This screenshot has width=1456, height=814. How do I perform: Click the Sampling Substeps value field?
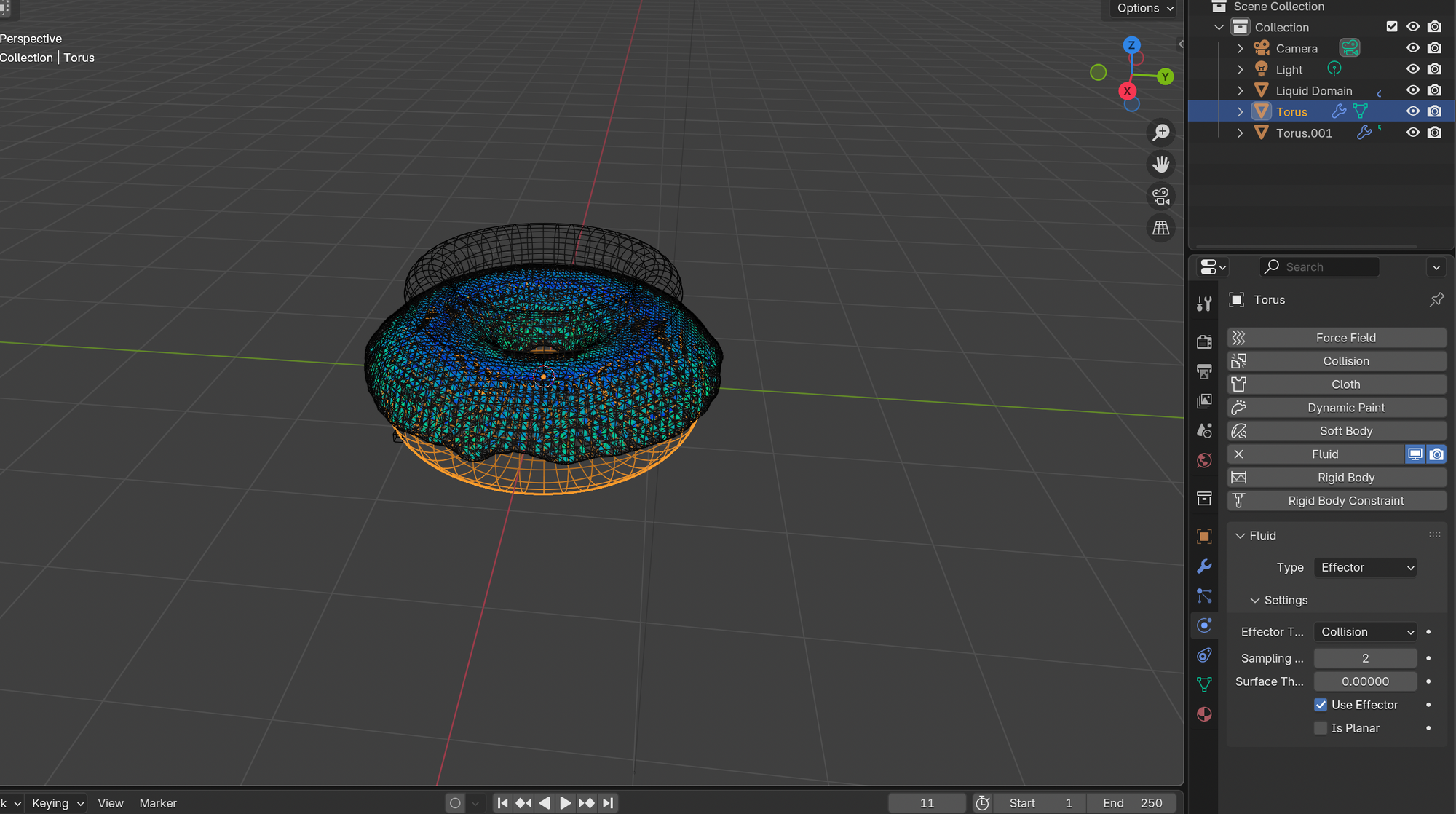(x=1365, y=658)
